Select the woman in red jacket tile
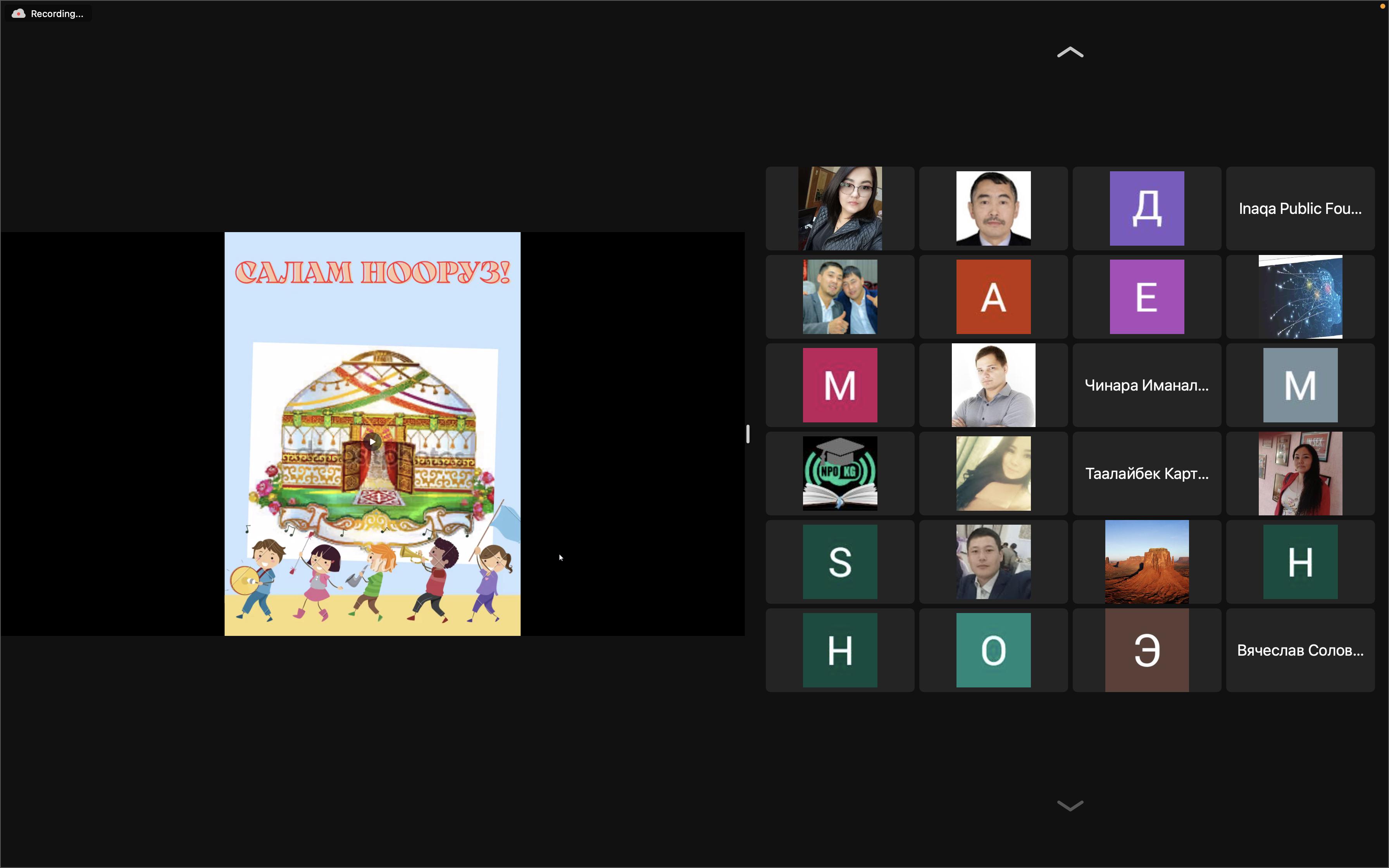Image resolution: width=1389 pixels, height=868 pixels. (1300, 474)
